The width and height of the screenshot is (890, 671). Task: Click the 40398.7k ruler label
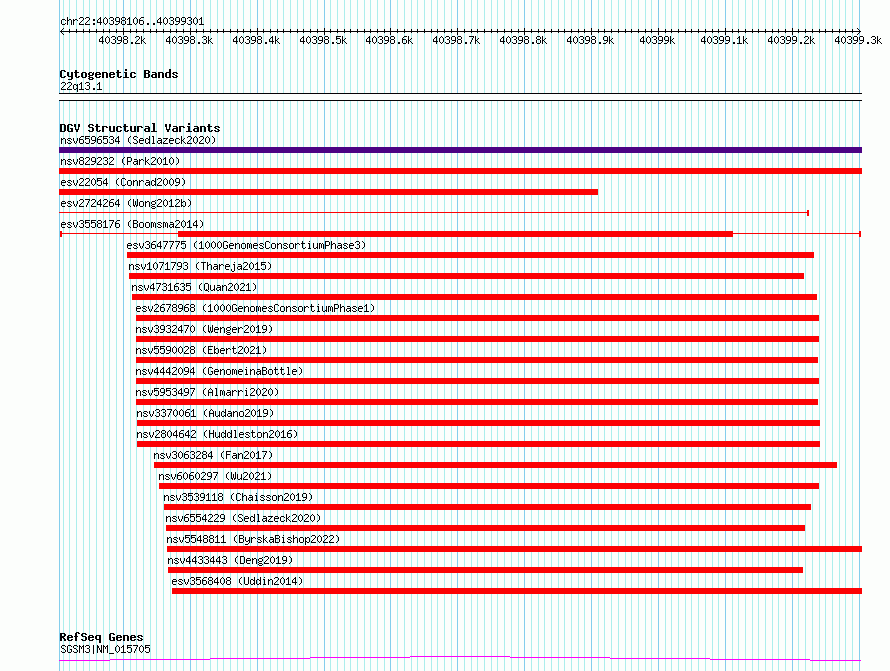click(x=456, y=40)
